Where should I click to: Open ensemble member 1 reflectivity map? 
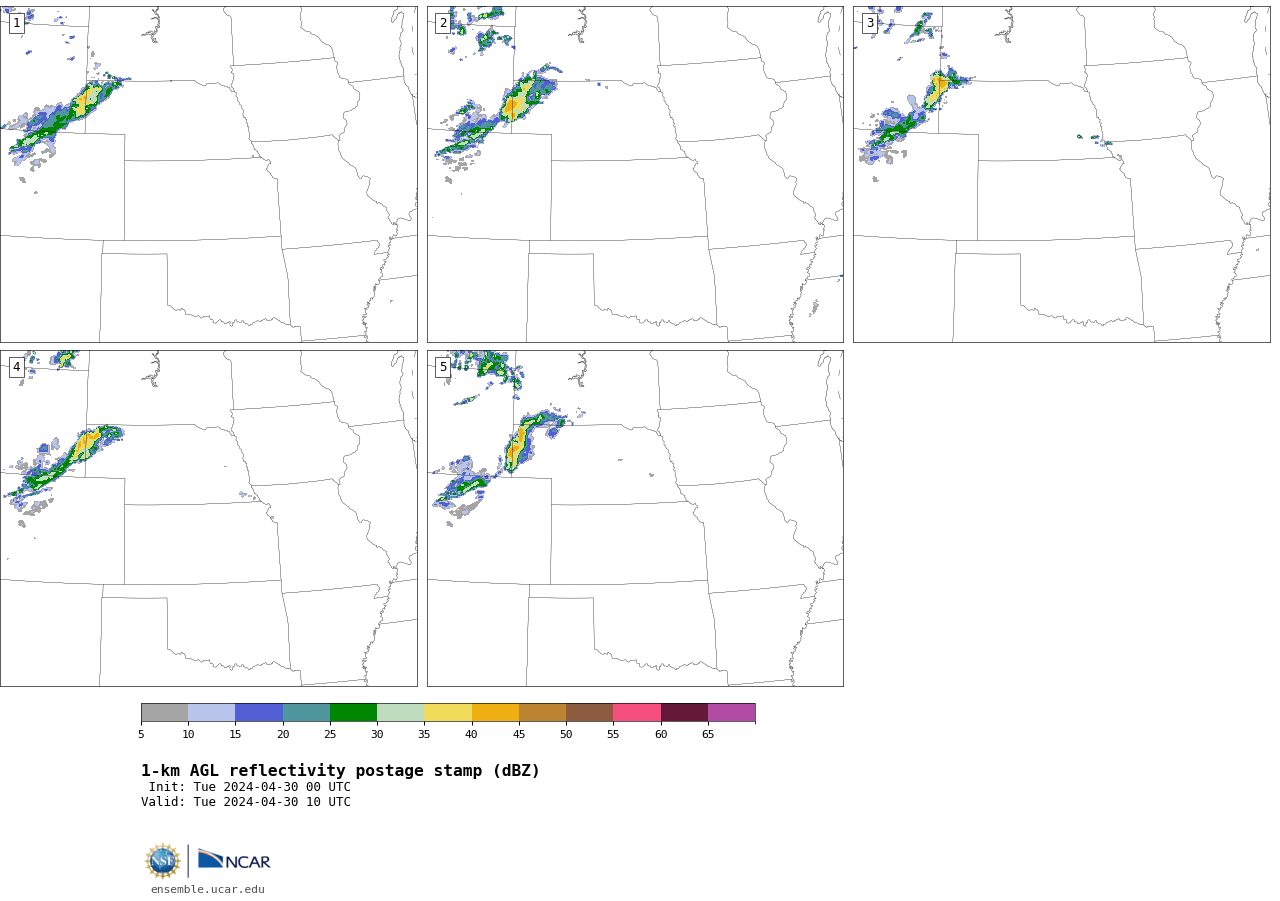point(208,174)
